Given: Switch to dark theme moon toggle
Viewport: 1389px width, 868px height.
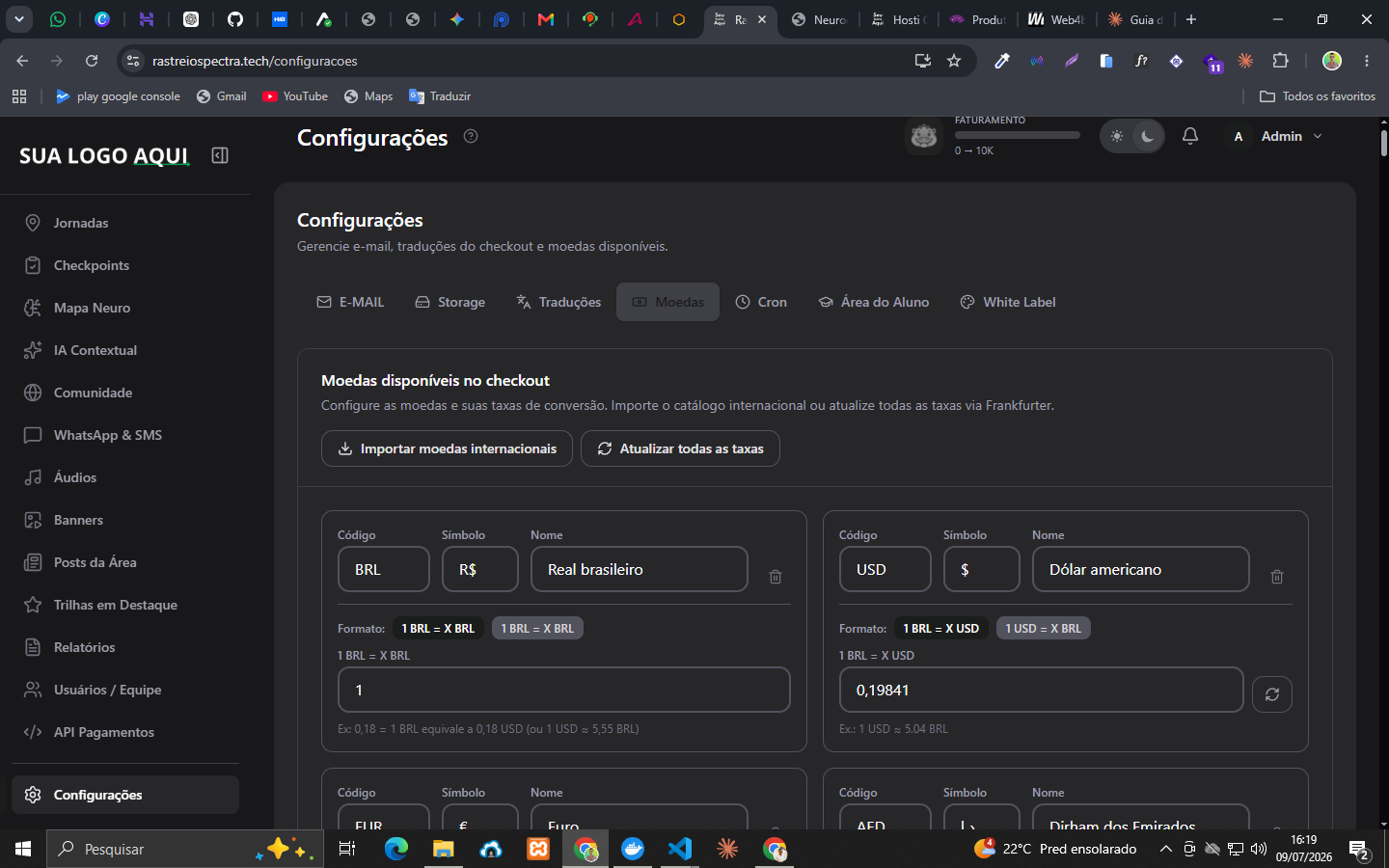Looking at the screenshot, I should pyautogui.click(x=1147, y=136).
